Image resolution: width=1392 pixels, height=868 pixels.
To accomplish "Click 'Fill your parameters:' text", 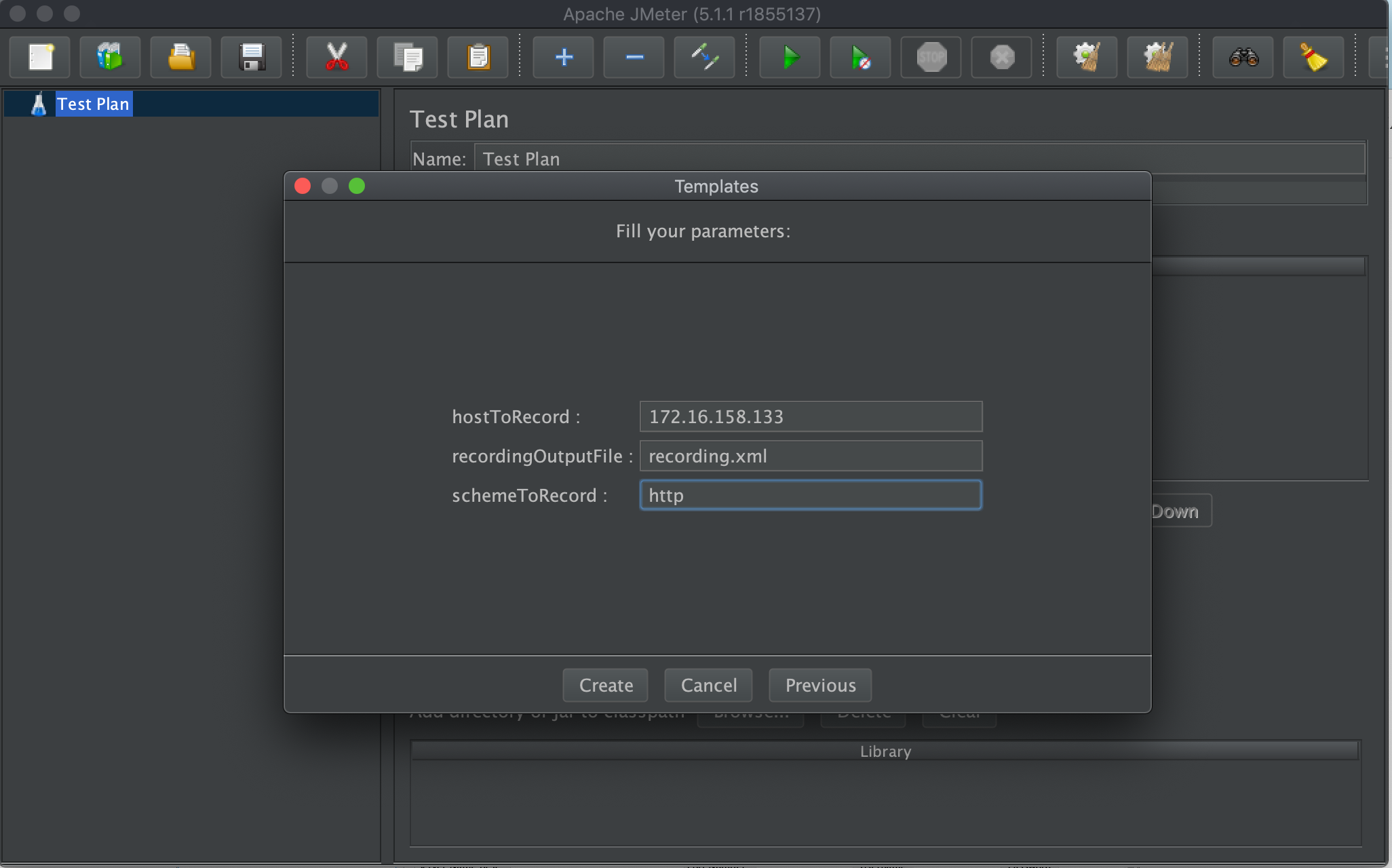I will pos(703,231).
